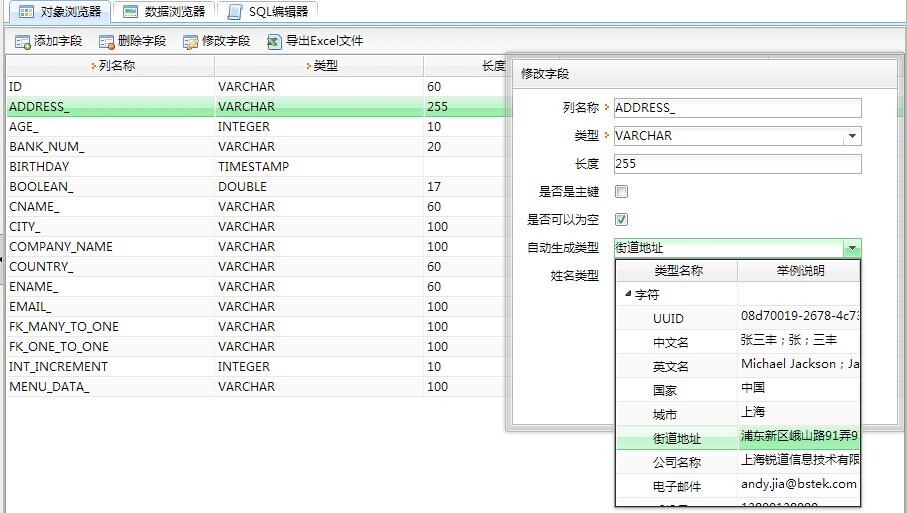907x513 pixels.
Task: Click the 对象浏览器 tab icon
Action: pyautogui.click(x=27, y=12)
